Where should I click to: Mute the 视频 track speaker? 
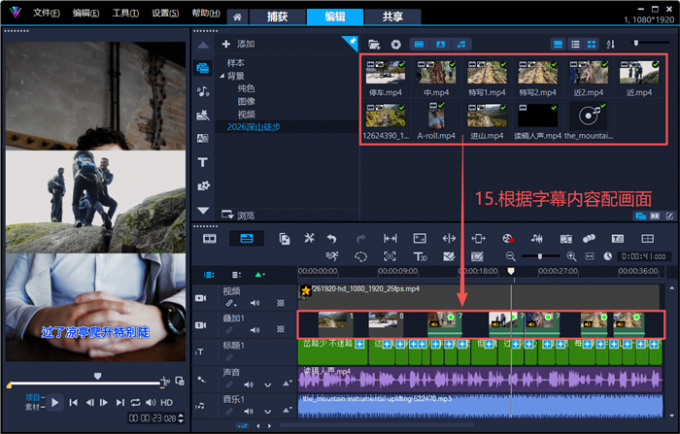[x=255, y=303]
